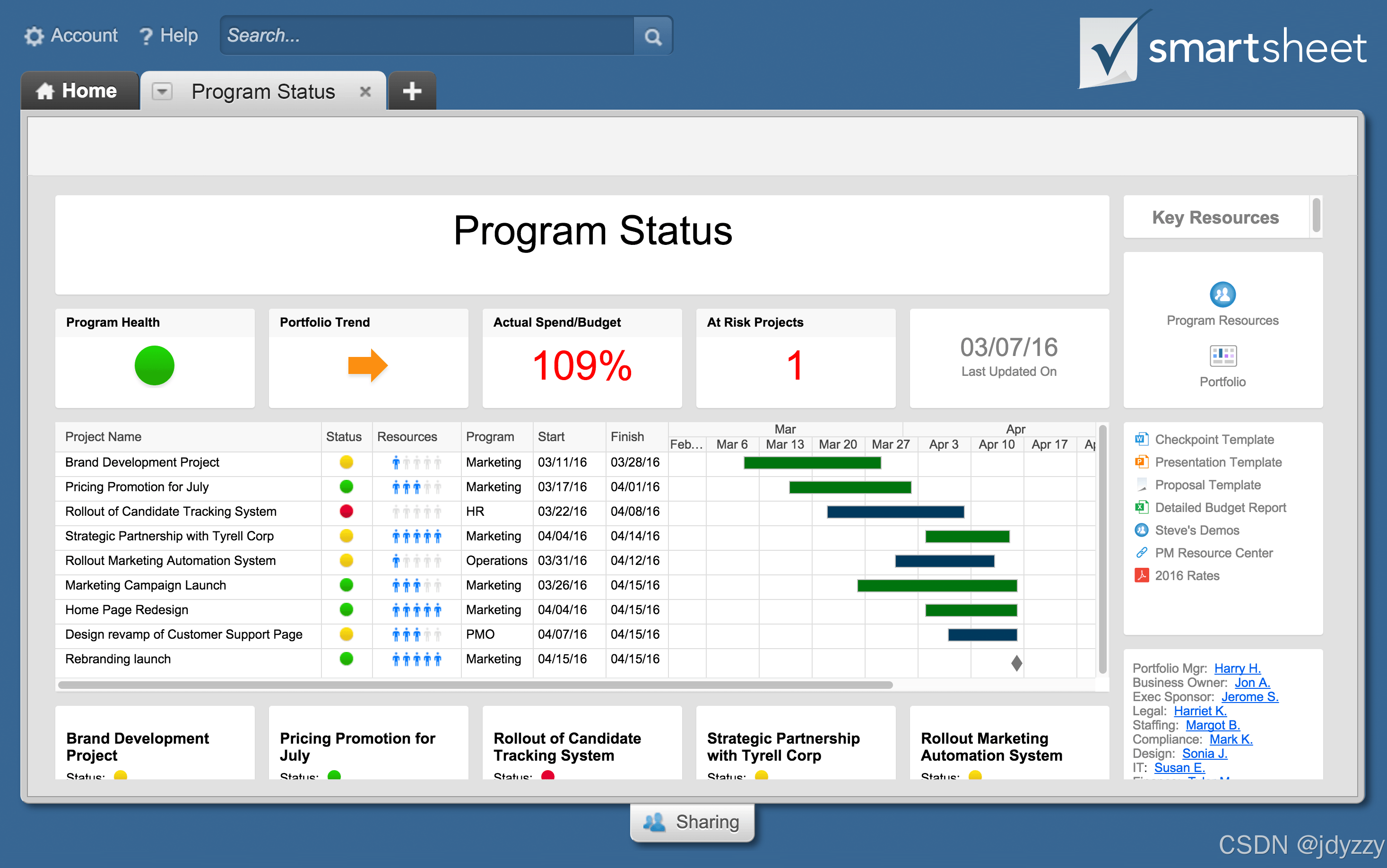This screenshot has height=868, width=1387.
Task: Click the Sharing button
Action: pyautogui.click(x=692, y=822)
